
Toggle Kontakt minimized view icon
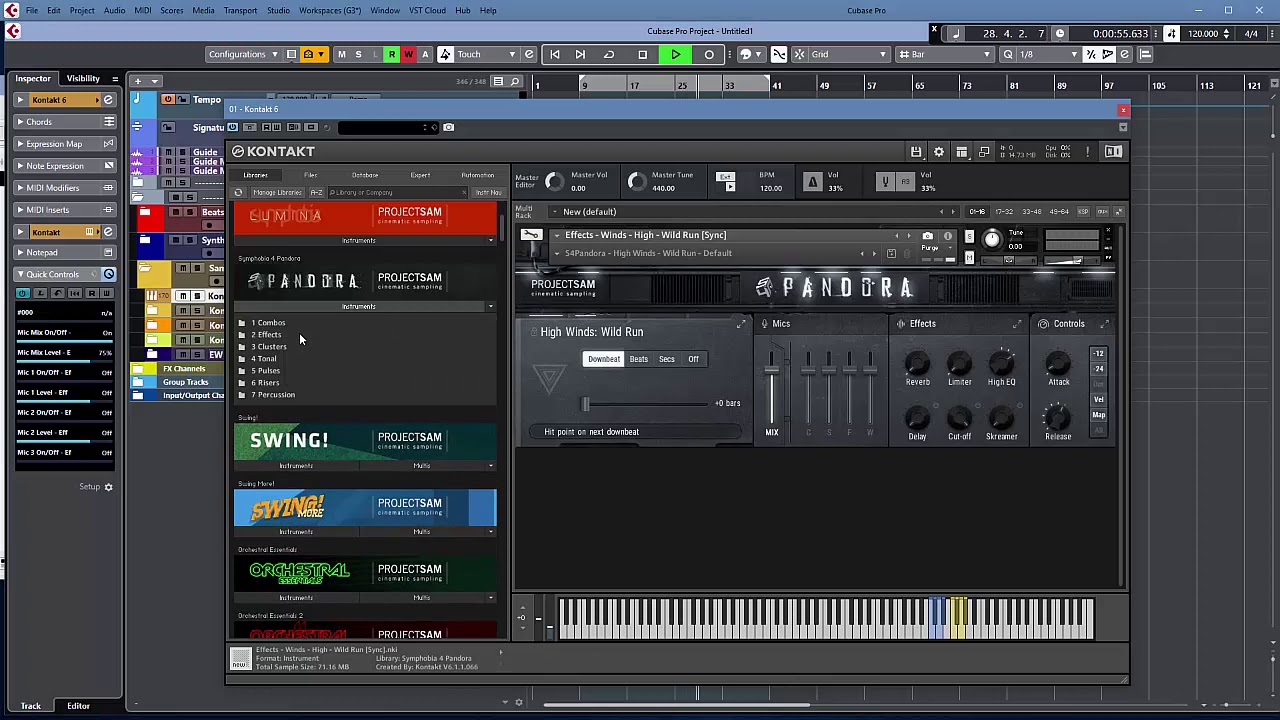point(984,152)
